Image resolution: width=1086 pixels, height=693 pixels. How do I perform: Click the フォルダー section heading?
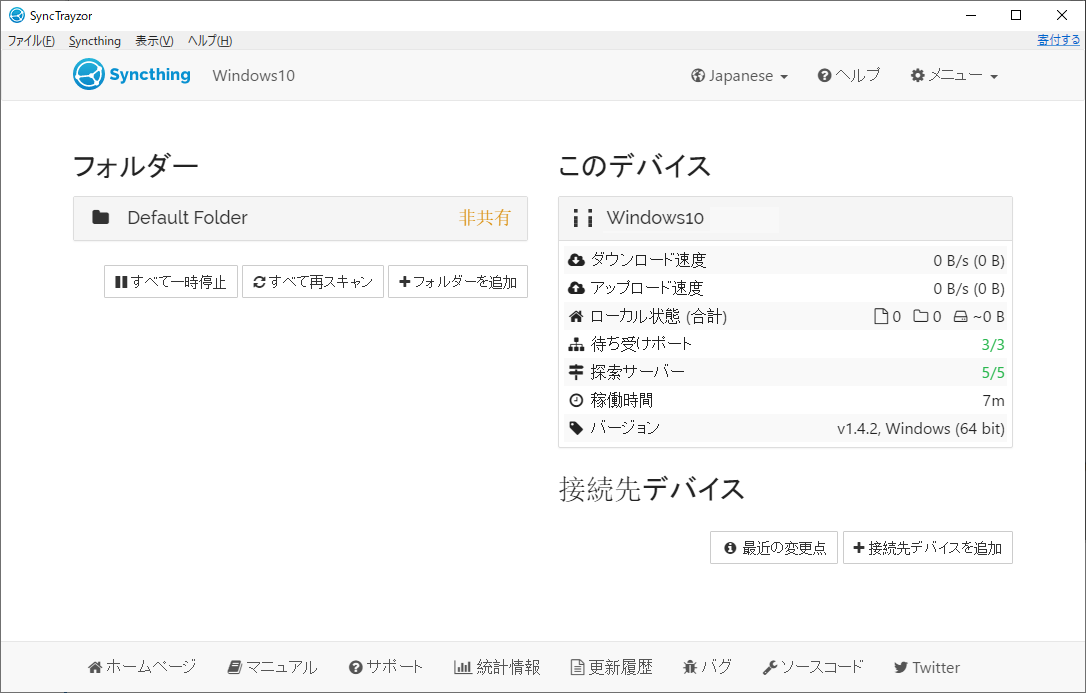[x=136, y=166]
